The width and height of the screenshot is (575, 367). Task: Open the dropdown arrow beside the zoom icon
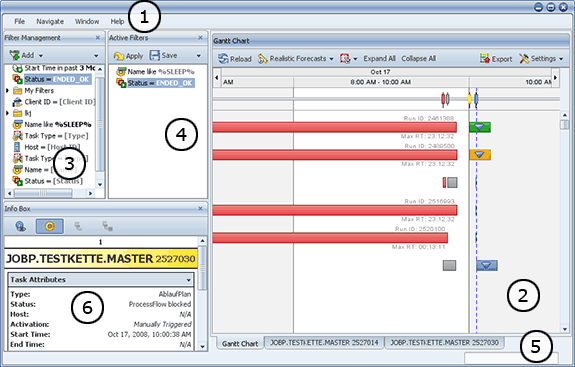point(355,59)
